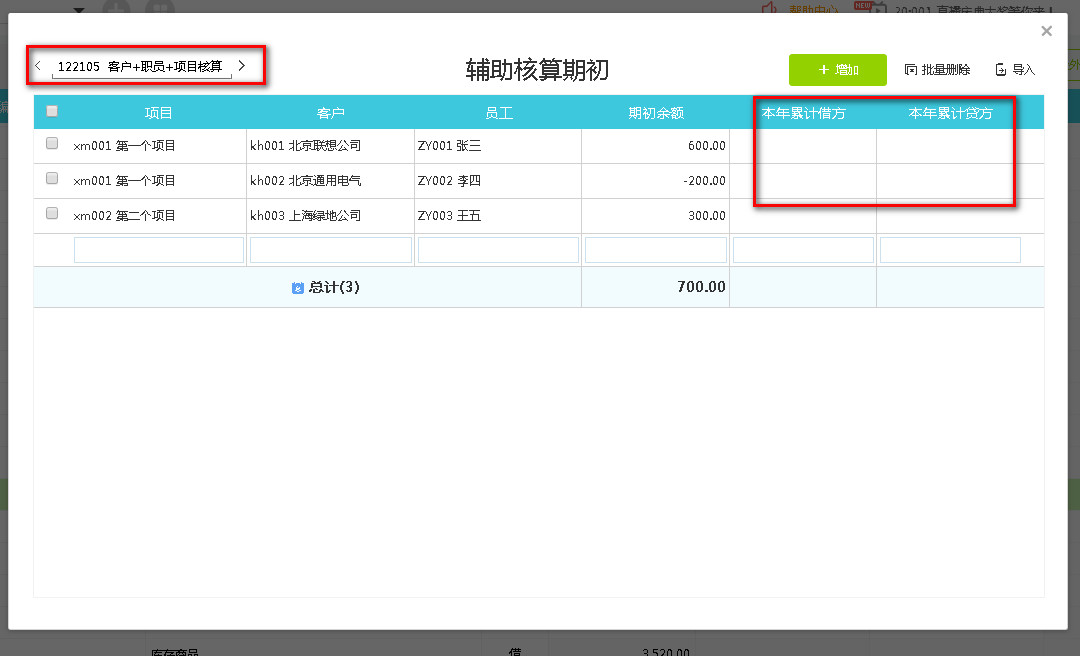Select the ZY002 李四 employee cell
The height and width of the screenshot is (656, 1080).
click(x=497, y=181)
